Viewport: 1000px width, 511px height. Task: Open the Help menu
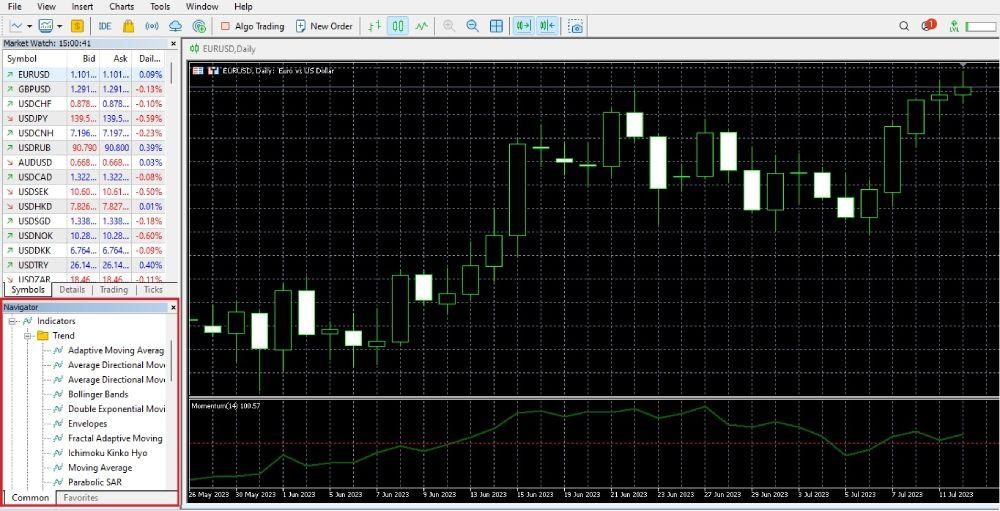pos(243,6)
